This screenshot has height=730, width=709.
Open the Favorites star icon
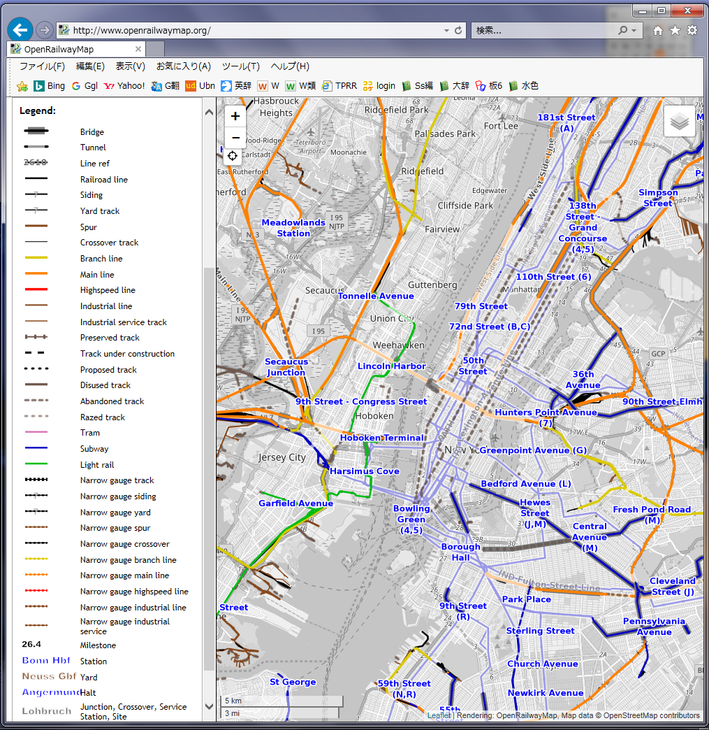675,30
